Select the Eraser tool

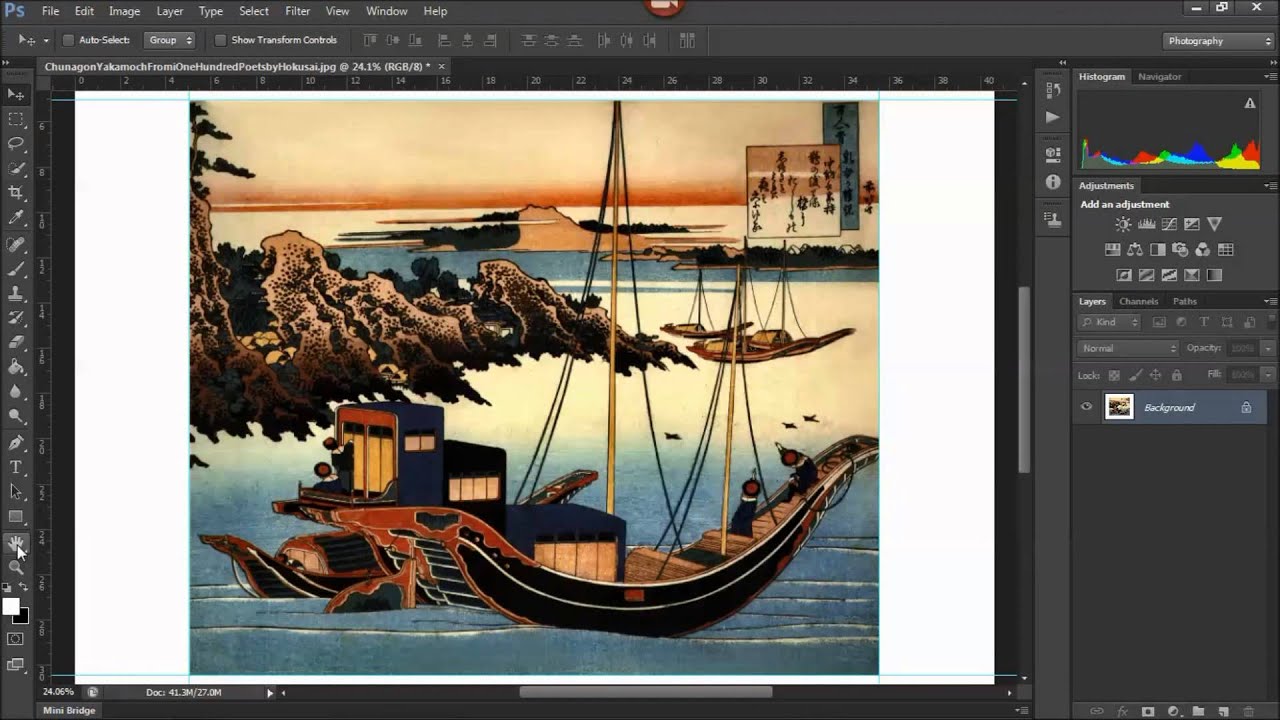pos(16,343)
